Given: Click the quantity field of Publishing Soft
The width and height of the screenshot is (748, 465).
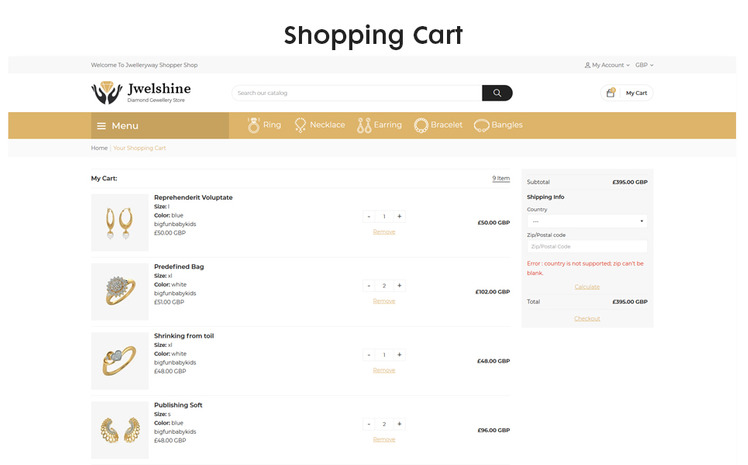Looking at the screenshot, I should click(x=384, y=424).
